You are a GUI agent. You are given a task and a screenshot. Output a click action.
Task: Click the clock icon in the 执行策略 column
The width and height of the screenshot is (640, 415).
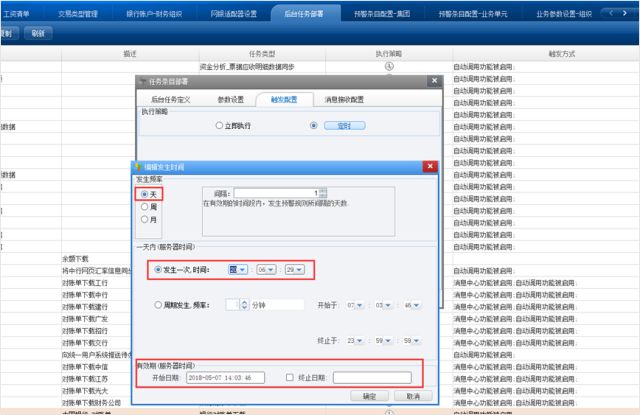coord(389,66)
